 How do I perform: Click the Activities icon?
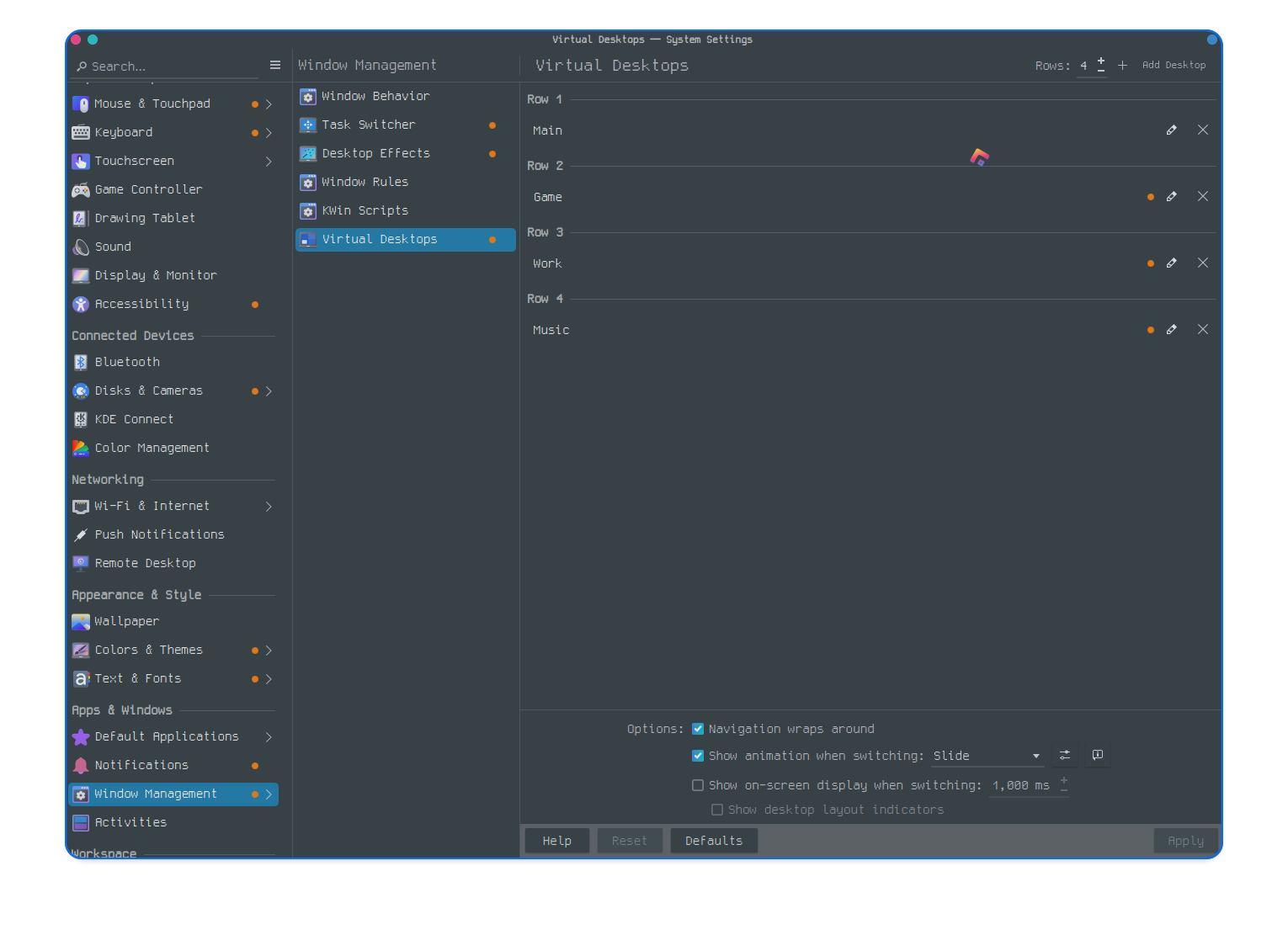81,822
